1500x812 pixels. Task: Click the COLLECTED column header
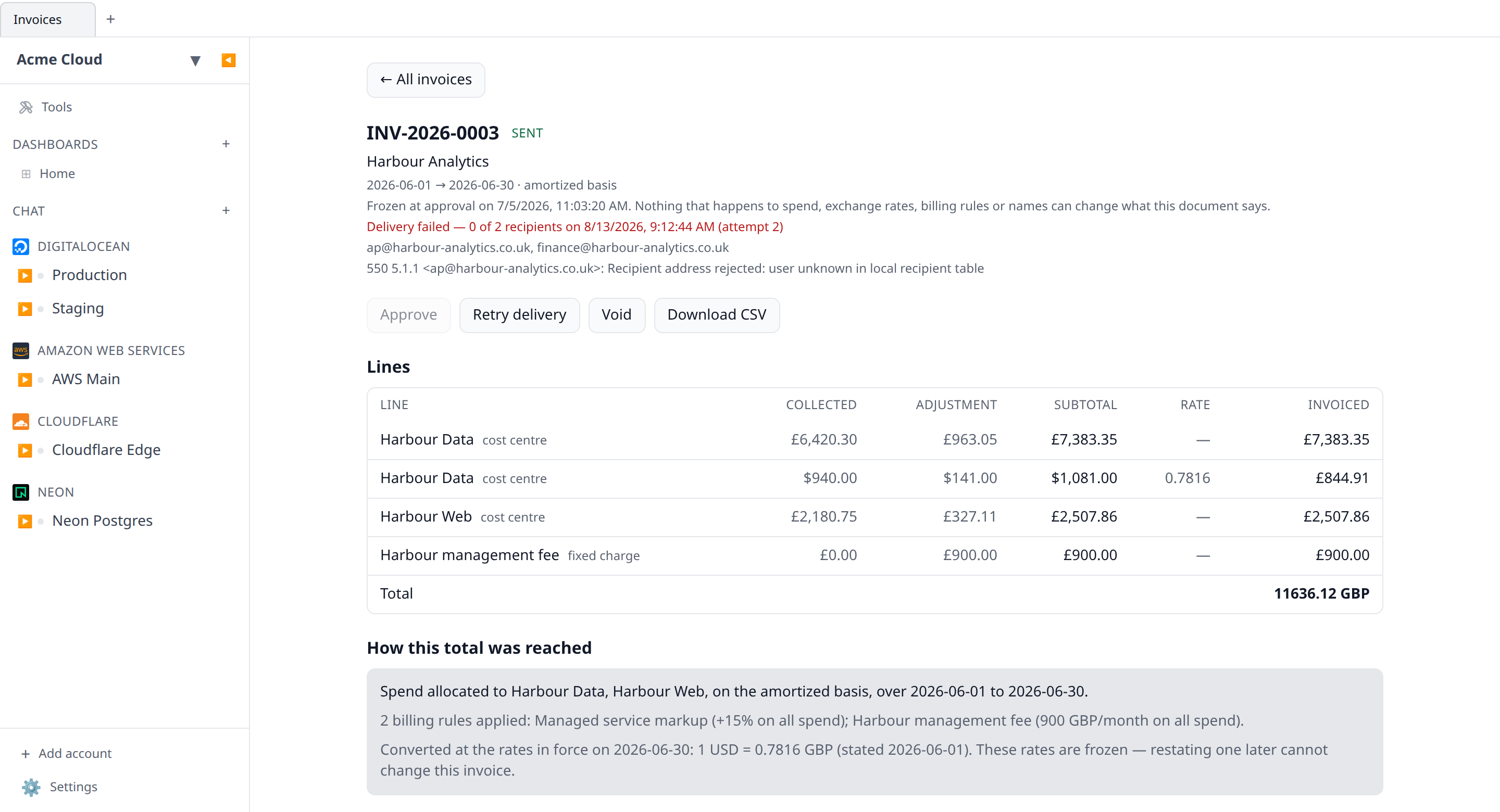coord(821,405)
